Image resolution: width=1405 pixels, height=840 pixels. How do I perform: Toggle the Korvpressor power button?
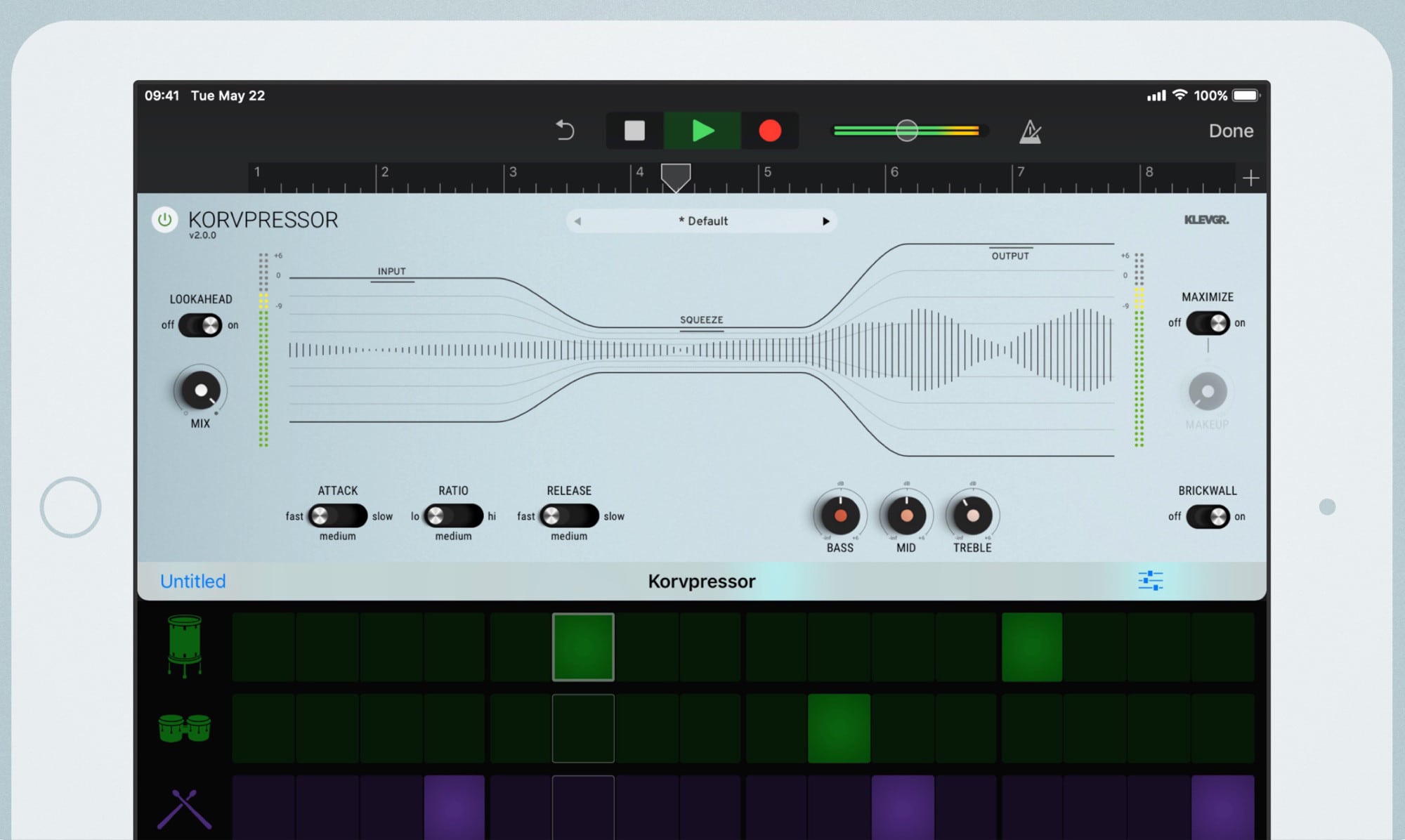click(x=164, y=220)
